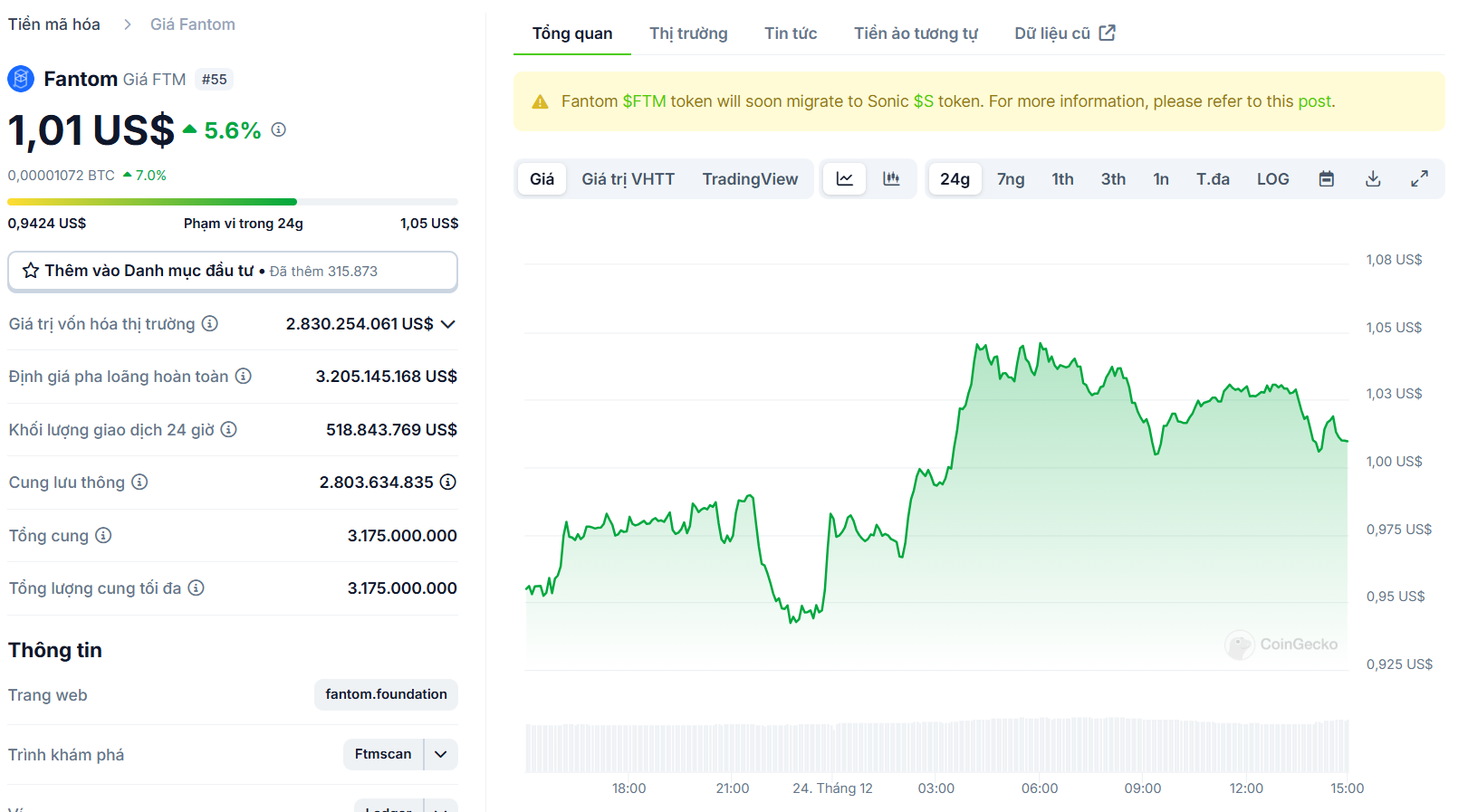
Task: Select 3th time range
Action: [x=1113, y=178]
